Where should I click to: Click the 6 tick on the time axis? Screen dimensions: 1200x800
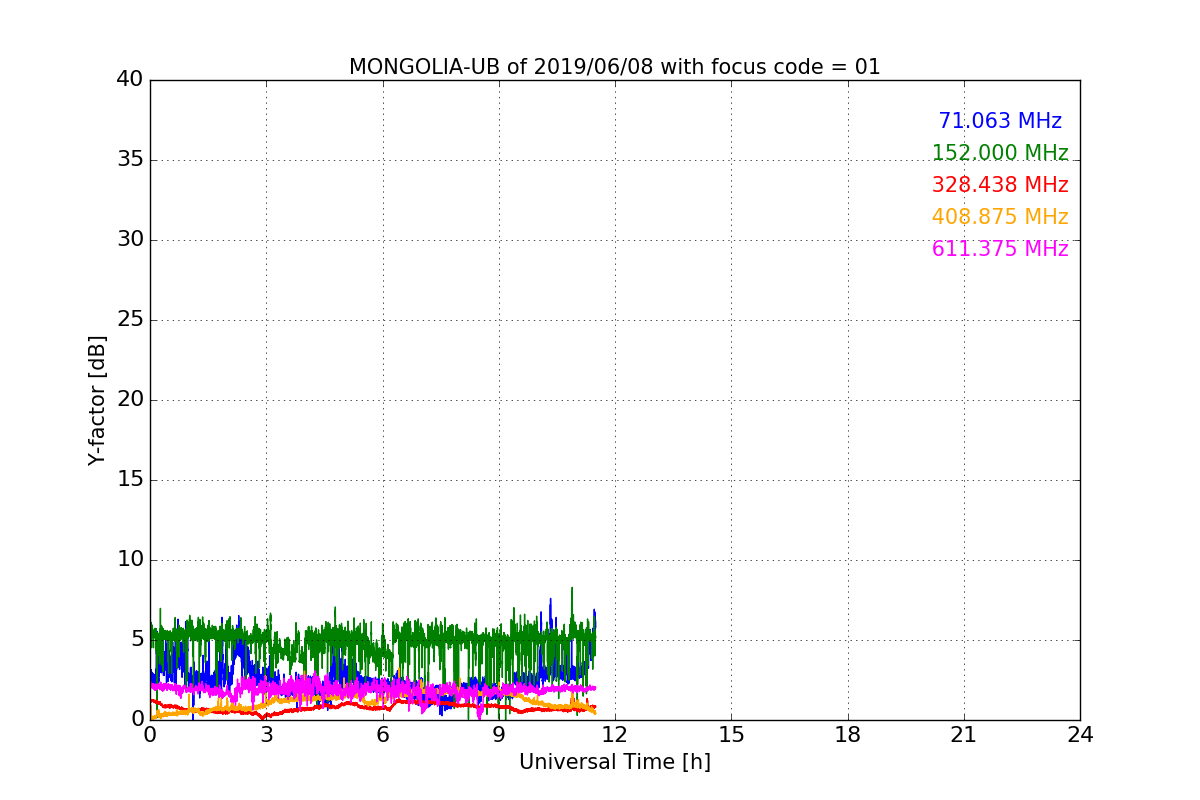(x=383, y=734)
